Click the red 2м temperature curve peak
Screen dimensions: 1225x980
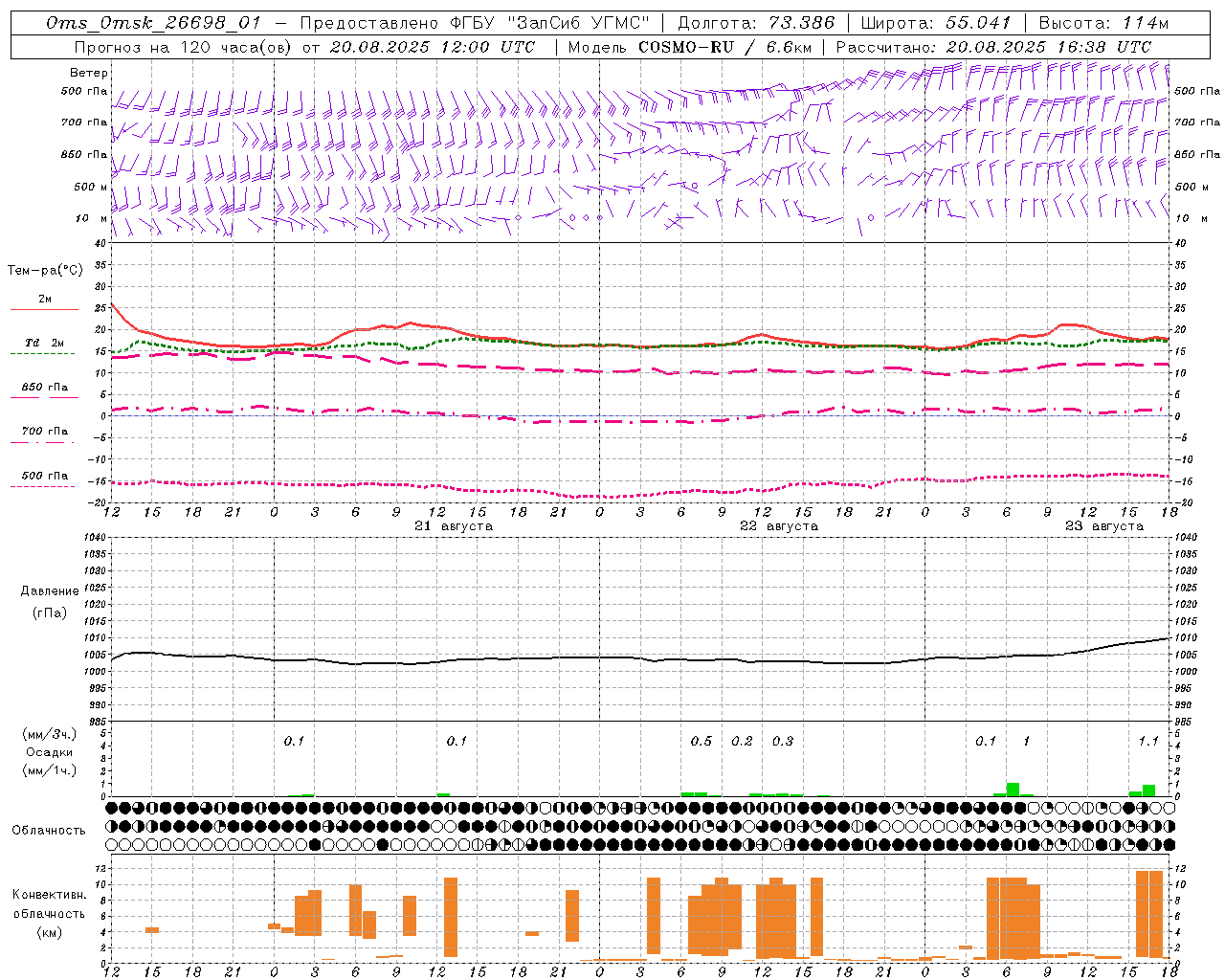pos(113,305)
